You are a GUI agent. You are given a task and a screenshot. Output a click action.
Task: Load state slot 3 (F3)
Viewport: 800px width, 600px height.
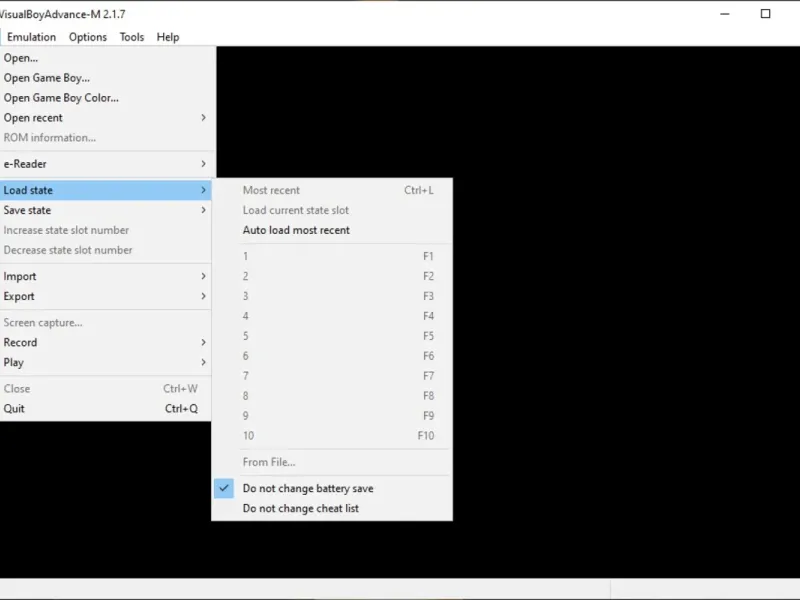[332, 296]
